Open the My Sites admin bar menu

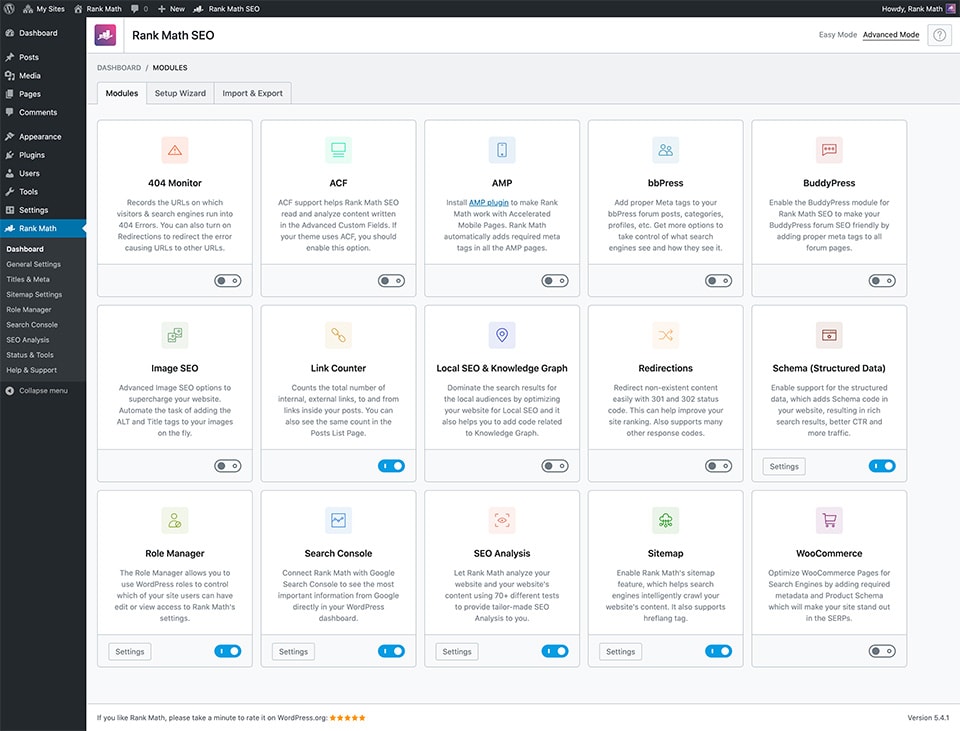click(42, 8)
